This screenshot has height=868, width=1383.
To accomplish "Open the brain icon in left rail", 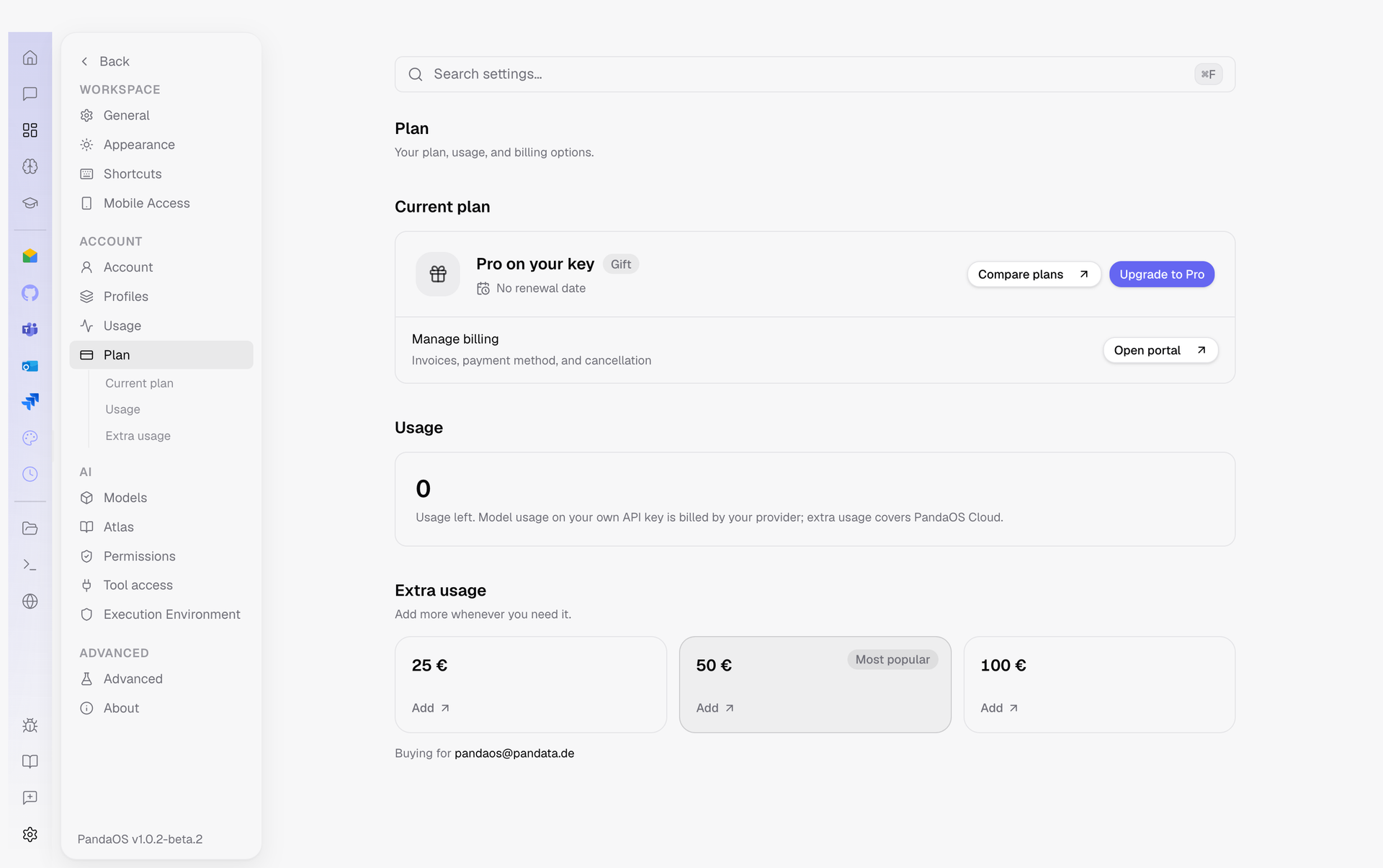I will pos(30,166).
